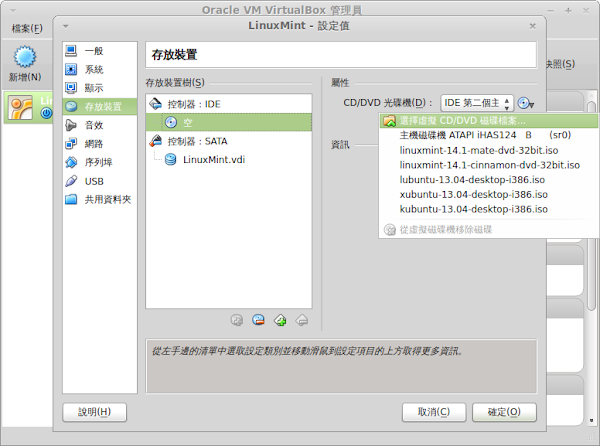This screenshot has width=600, height=446.
Task: Click the add attachment toolbar icon
Action: (237, 320)
